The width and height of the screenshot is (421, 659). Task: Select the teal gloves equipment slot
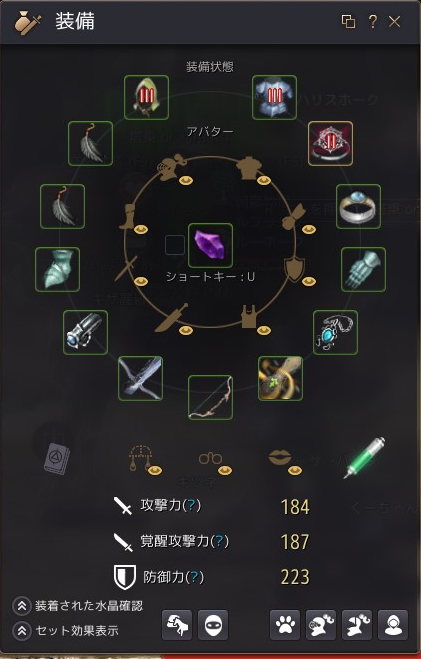tap(363, 269)
